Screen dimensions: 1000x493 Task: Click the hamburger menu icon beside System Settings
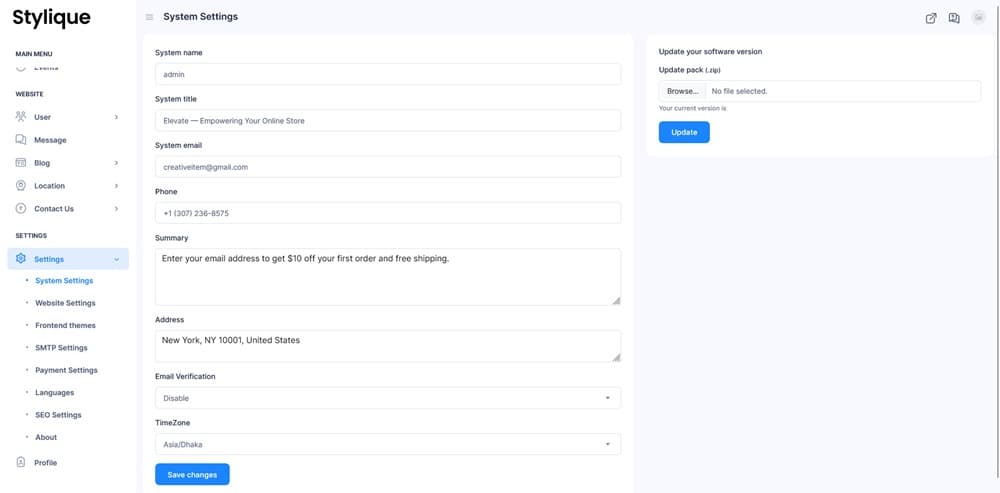[x=150, y=17]
